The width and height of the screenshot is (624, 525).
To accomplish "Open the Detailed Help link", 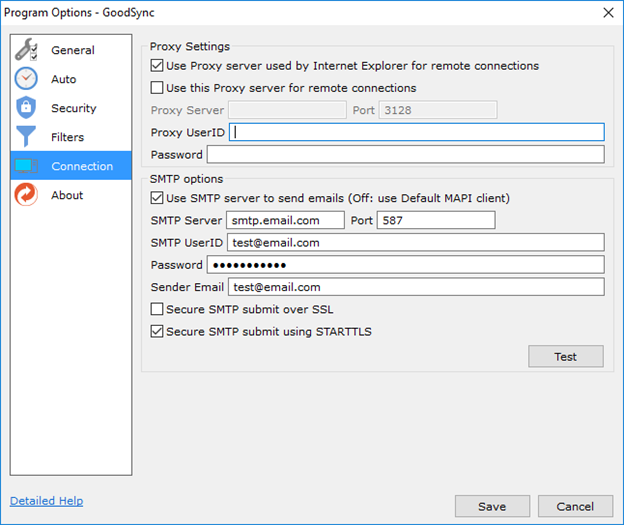I will 47,501.
